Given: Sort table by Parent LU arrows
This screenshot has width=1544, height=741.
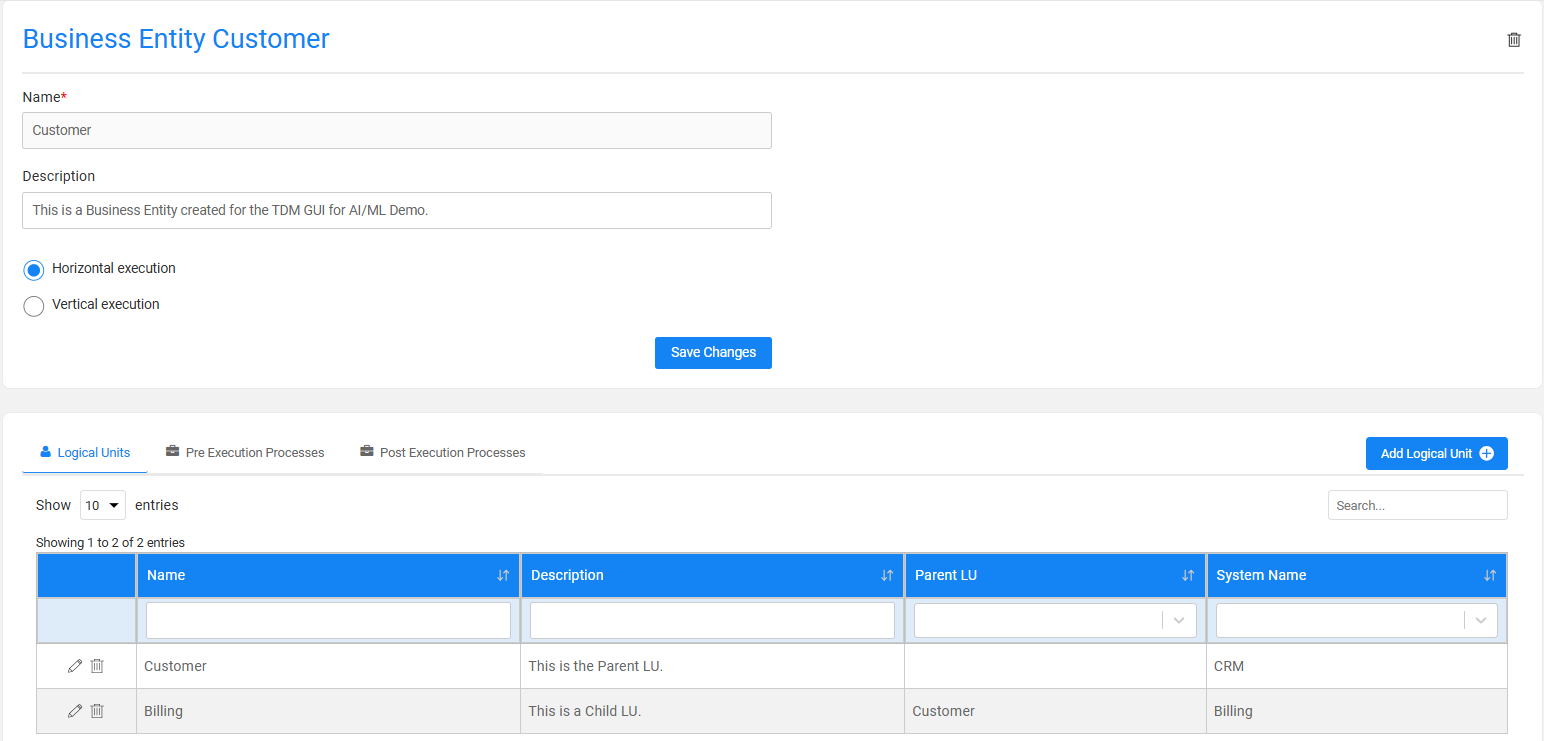Looking at the screenshot, I should point(1188,575).
